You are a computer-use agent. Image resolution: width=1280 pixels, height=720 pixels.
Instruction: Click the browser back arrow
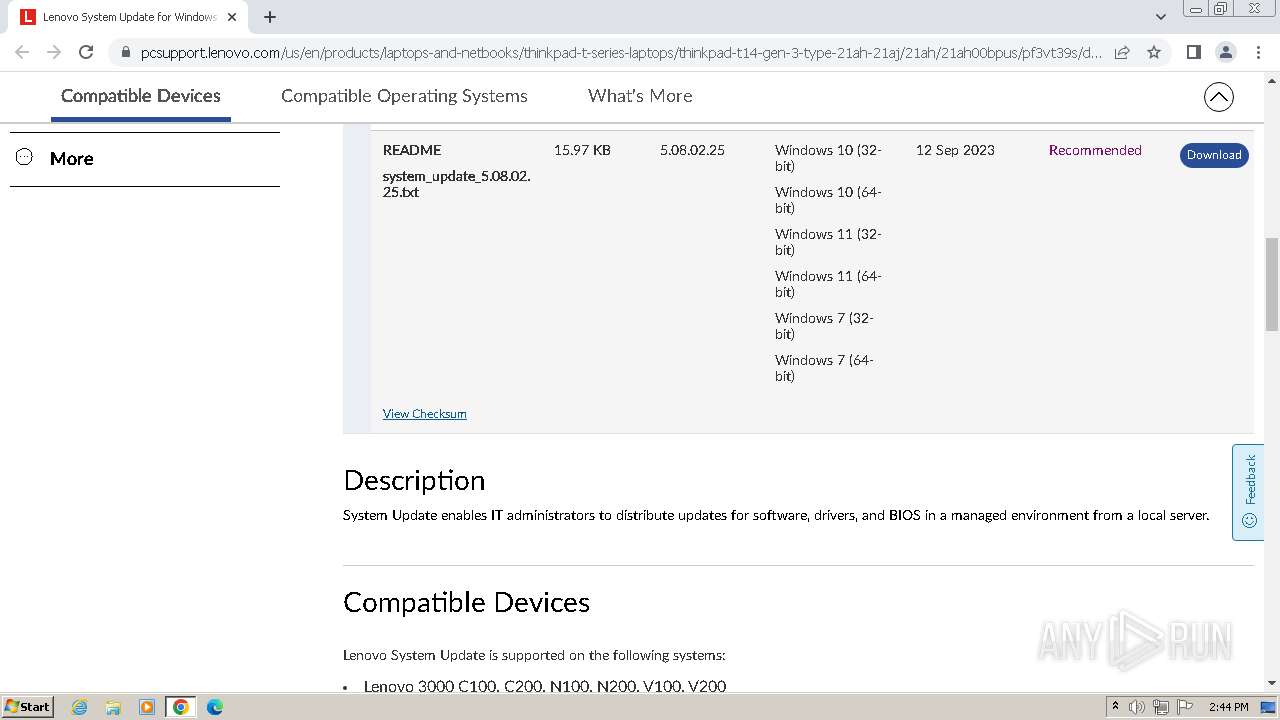tap(22, 52)
